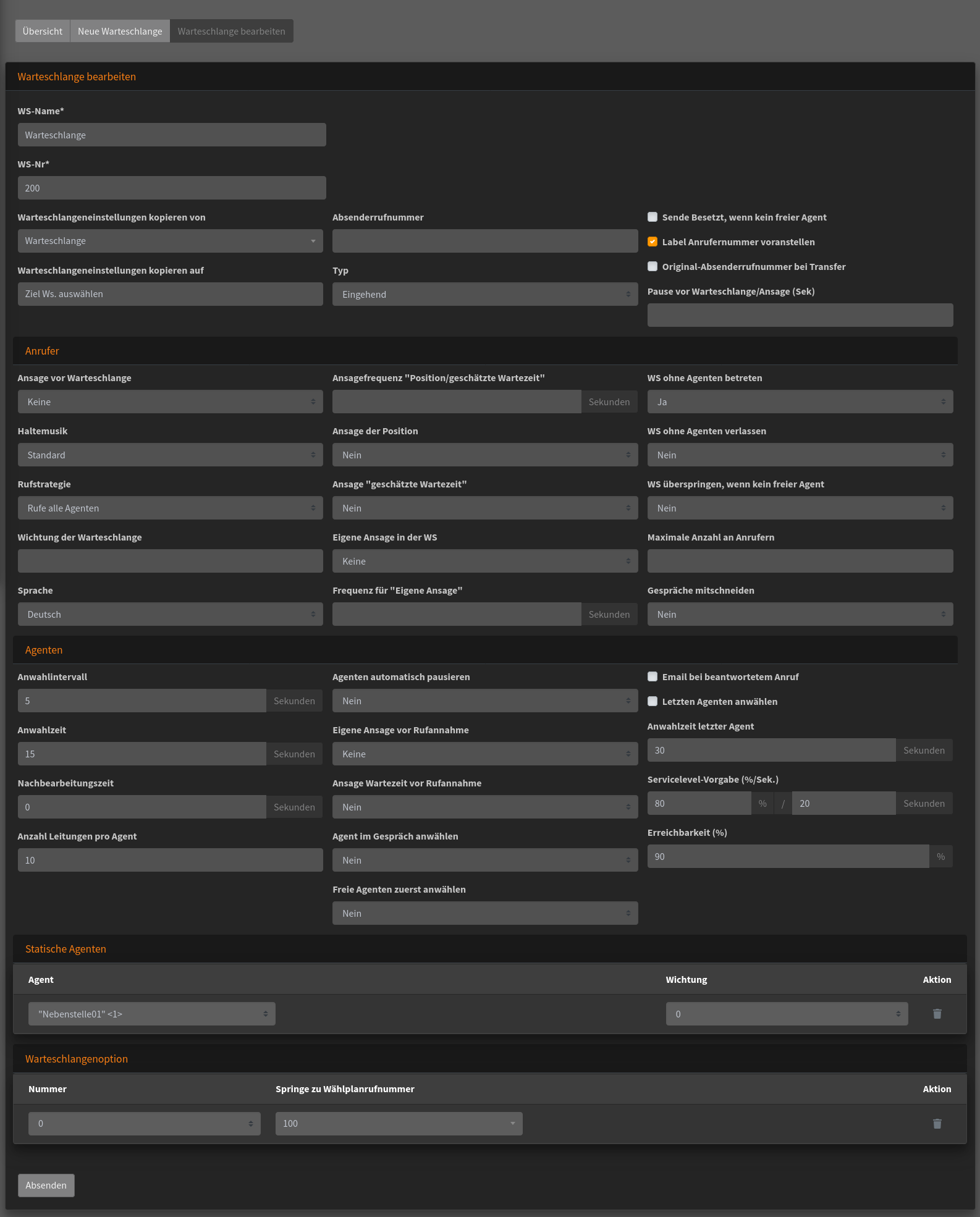Open the Rufstrategie dropdown
The image size is (980, 1217).
170,508
